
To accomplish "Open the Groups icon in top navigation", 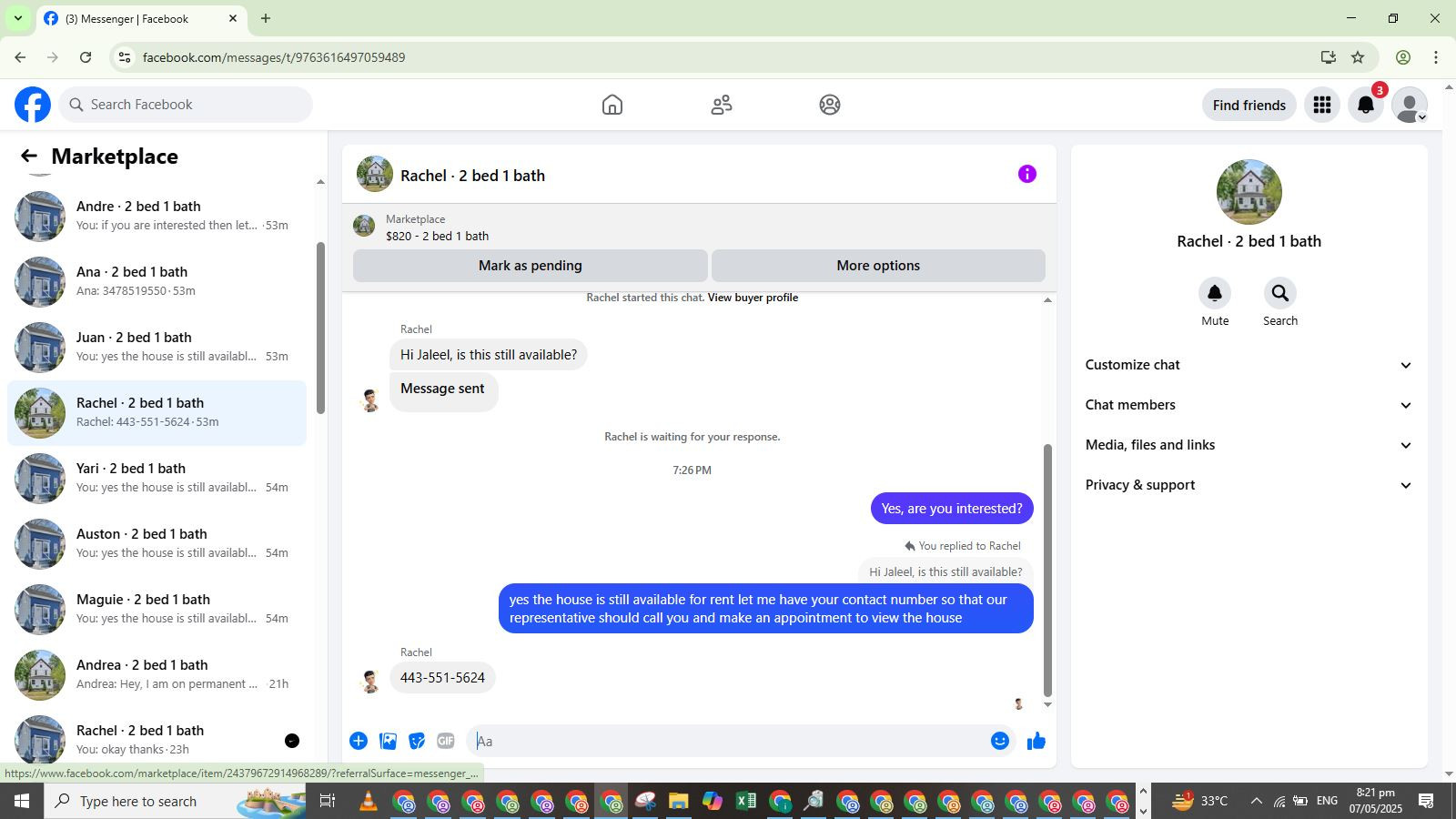I will click(830, 105).
